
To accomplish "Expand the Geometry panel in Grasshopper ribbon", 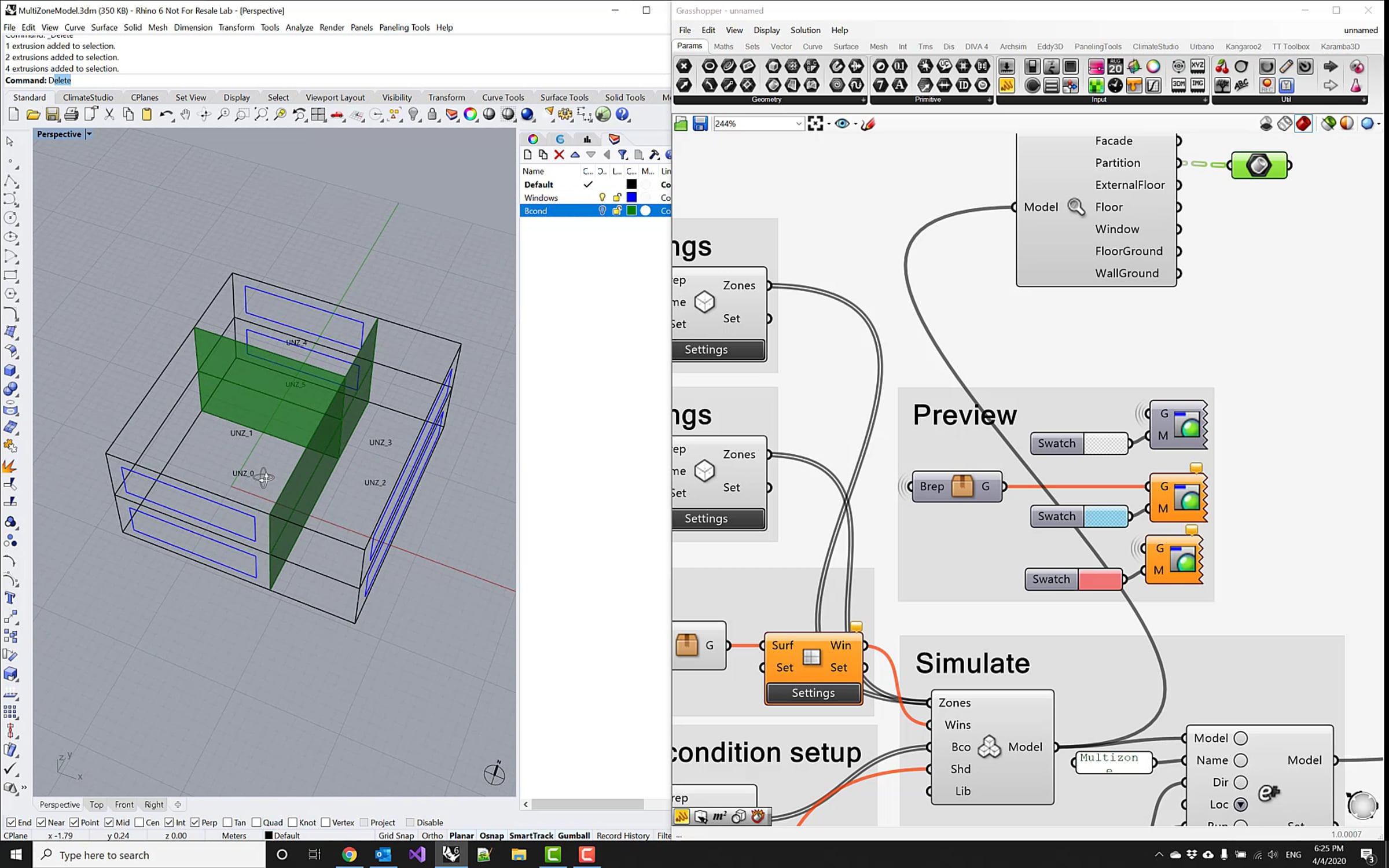I will click(x=863, y=100).
